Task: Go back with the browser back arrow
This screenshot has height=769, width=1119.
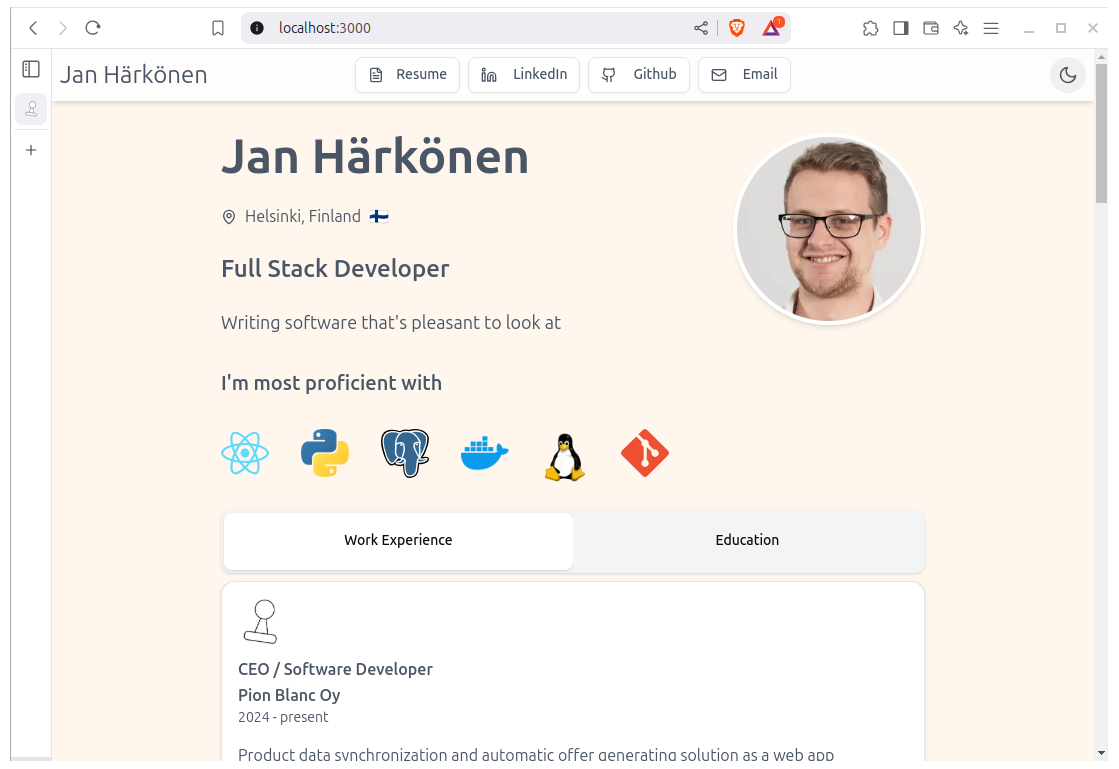Action: click(33, 28)
